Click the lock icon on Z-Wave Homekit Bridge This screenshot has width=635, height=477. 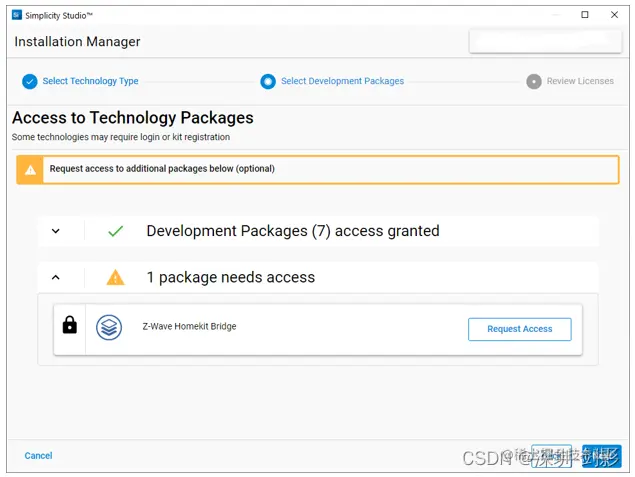coord(70,326)
